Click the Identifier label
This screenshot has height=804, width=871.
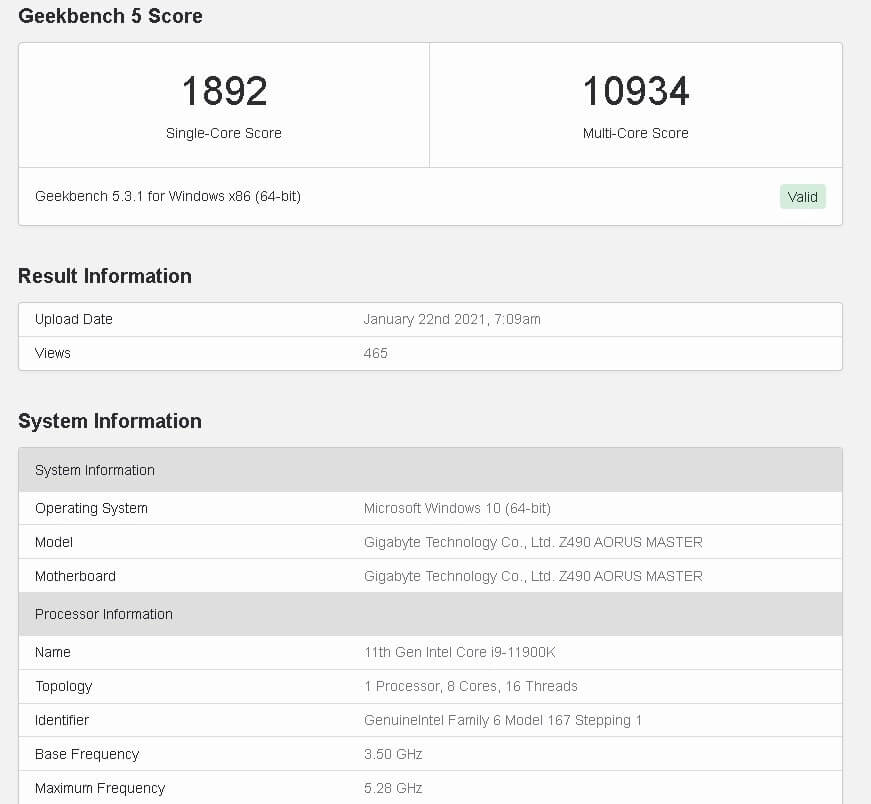pos(62,720)
